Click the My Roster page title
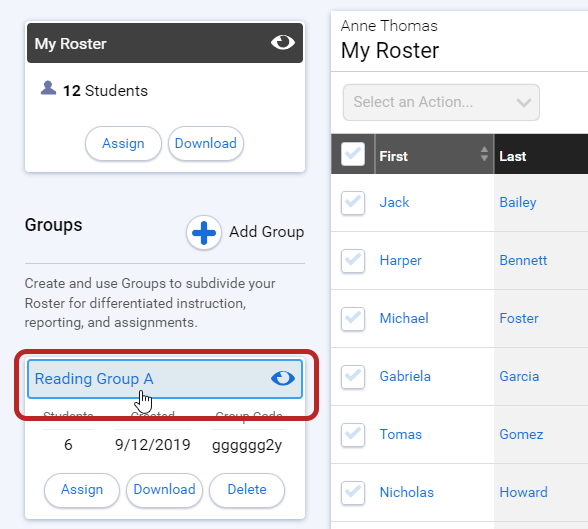 [x=390, y=51]
